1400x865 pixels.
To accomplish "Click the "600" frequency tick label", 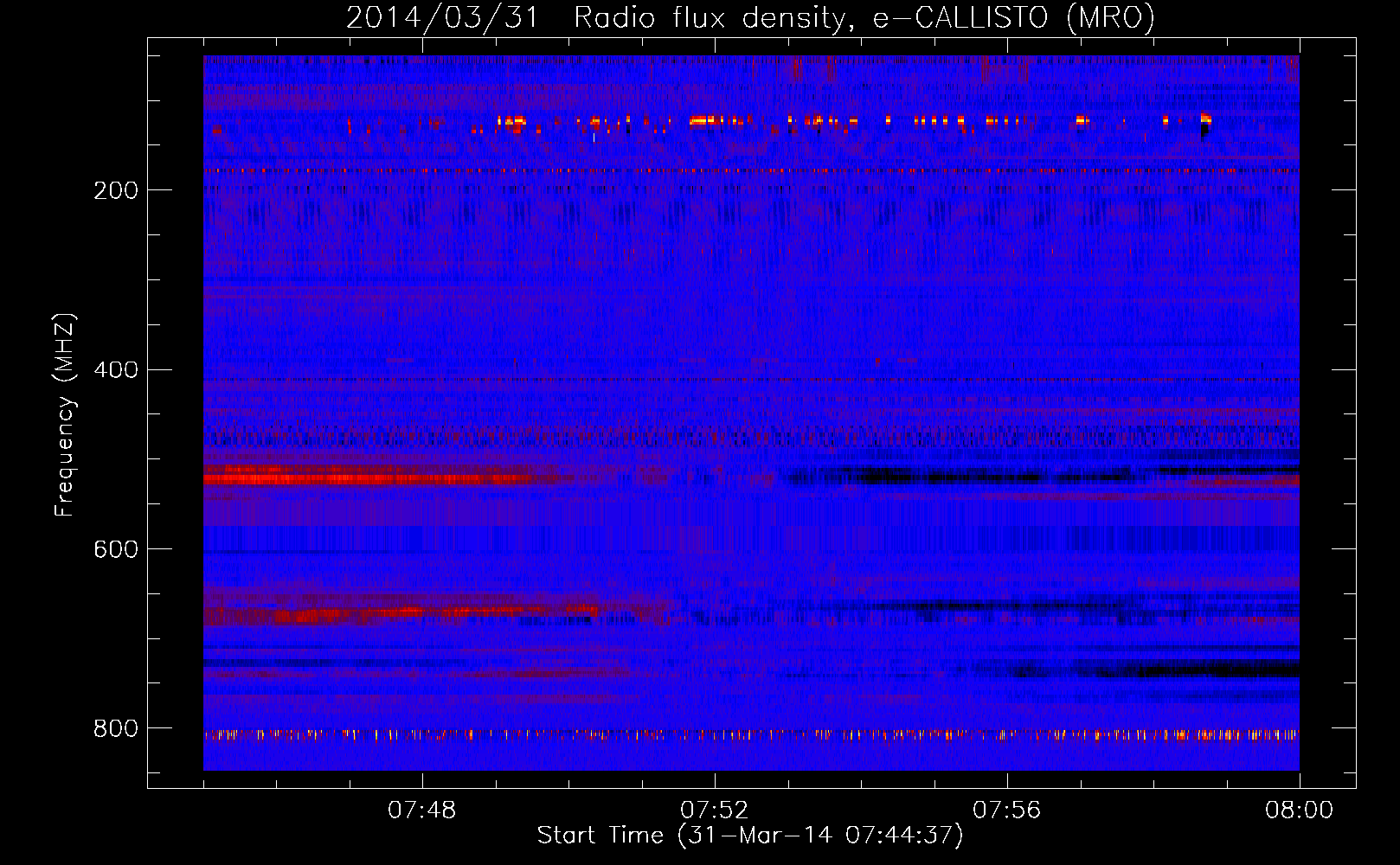I will click(x=116, y=550).
